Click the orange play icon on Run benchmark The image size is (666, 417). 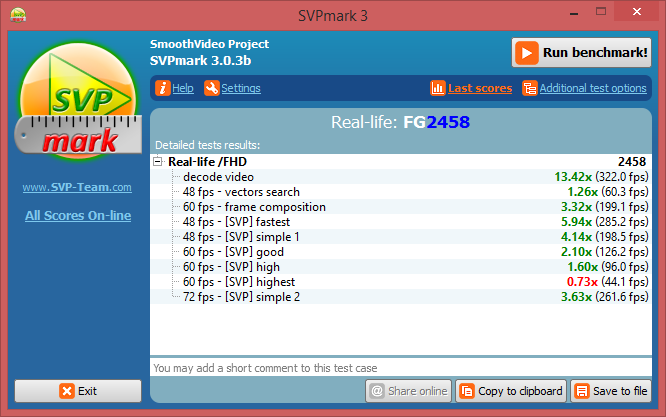tap(527, 53)
